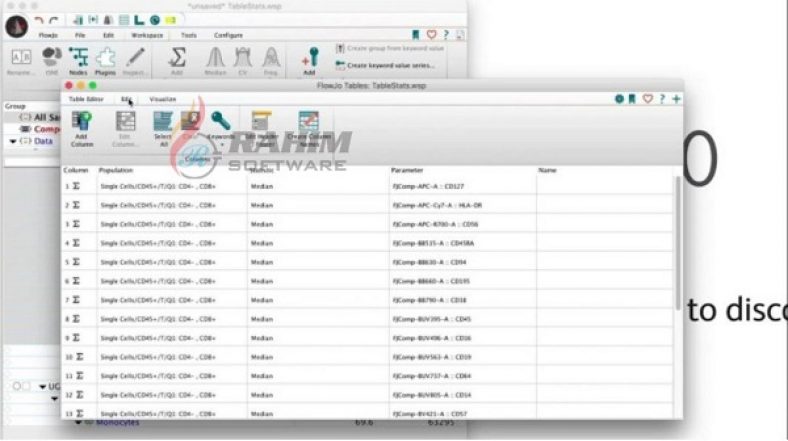This screenshot has height=441, width=788.
Task: Click the heart icon in workspace window
Action: coord(431,35)
